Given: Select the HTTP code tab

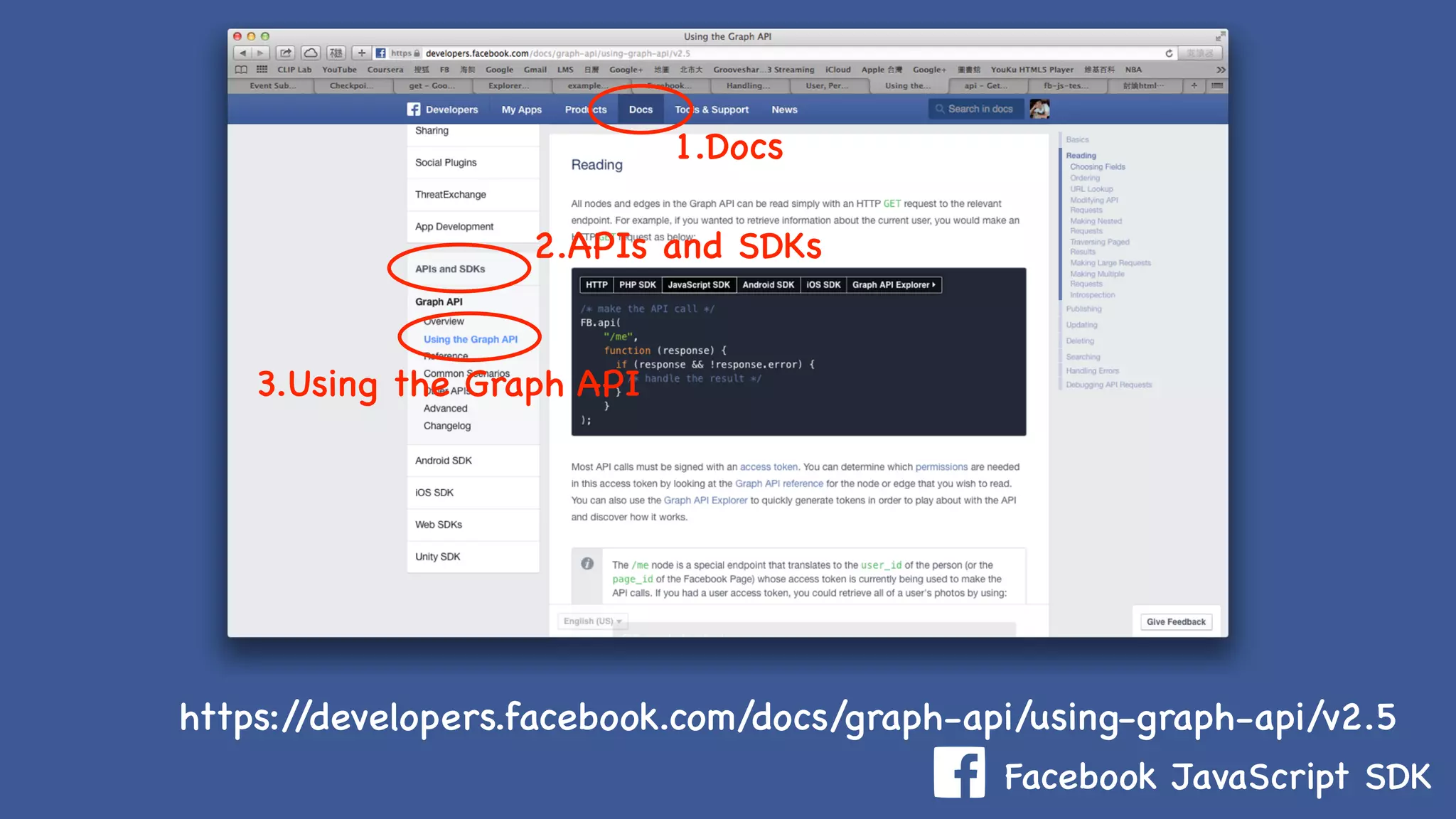Looking at the screenshot, I should [596, 285].
